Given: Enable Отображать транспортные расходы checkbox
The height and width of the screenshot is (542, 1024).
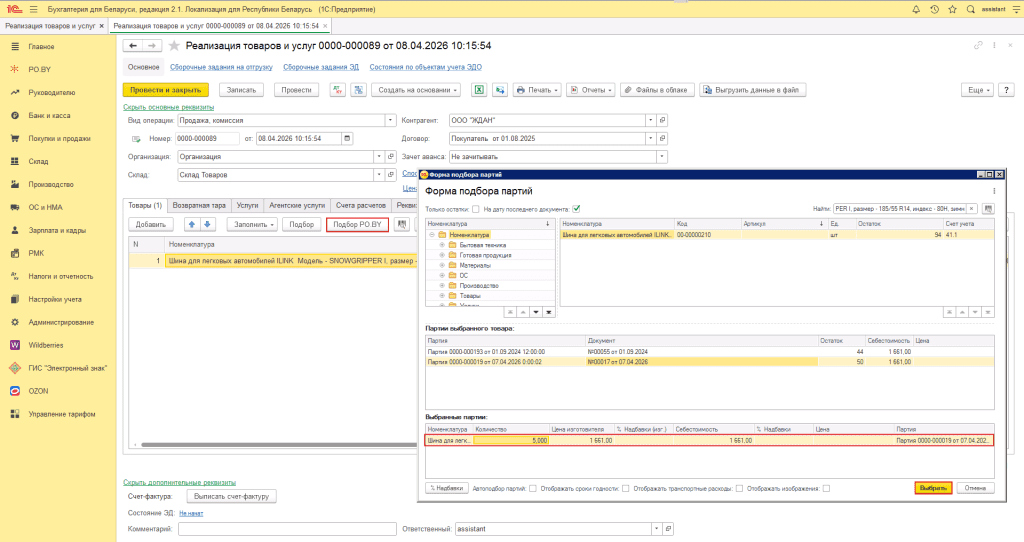Looking at the screenshot, I should coord(739,488).
